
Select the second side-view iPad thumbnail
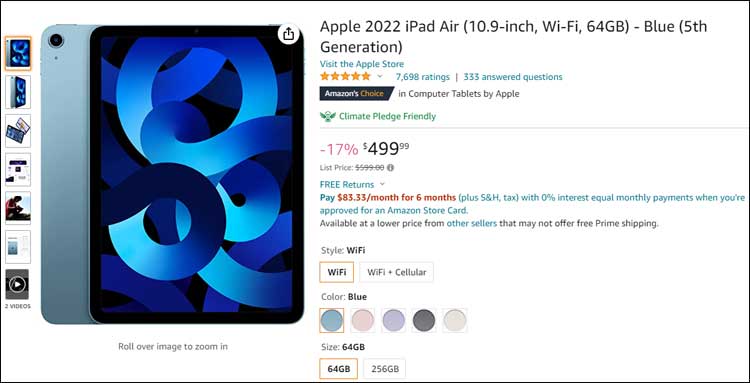pyautogui.click(x=18, y=92)
